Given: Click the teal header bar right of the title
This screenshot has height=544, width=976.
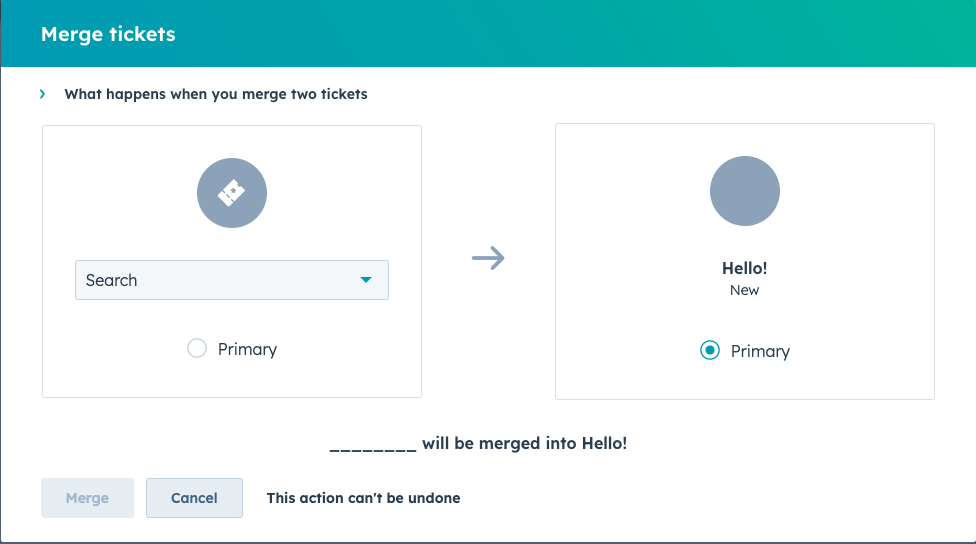Looking at the screenshot, I should tap(600, 34).
